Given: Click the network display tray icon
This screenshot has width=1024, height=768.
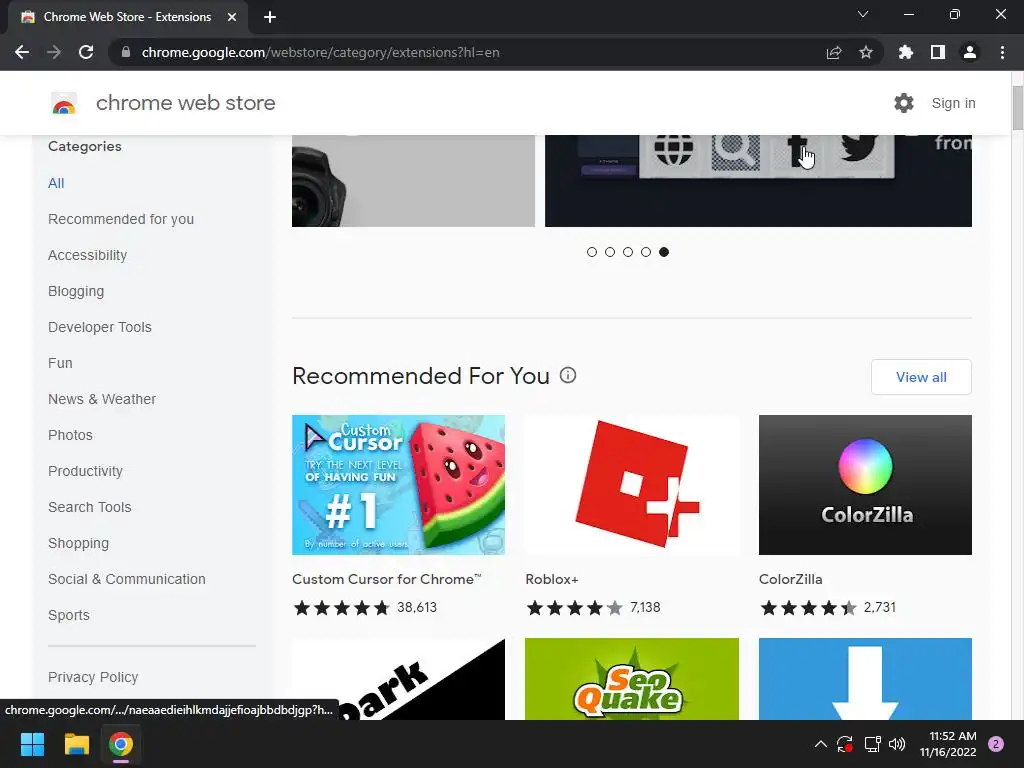Looking at the screenshot, I should tap(872, 744).
